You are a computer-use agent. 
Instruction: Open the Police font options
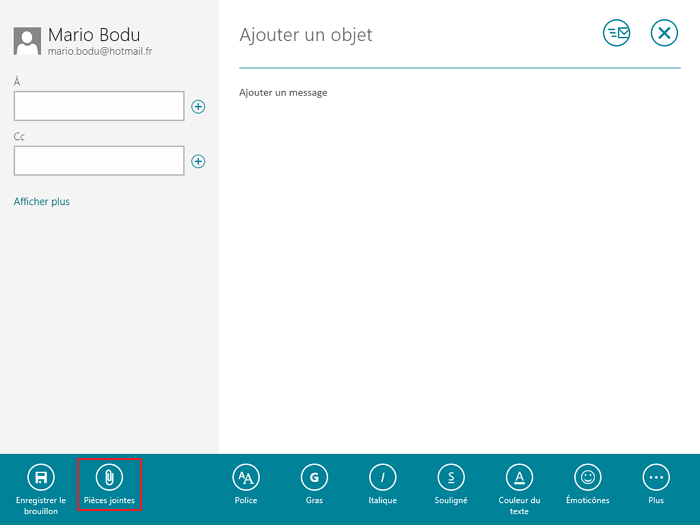[x=246, y=484]
